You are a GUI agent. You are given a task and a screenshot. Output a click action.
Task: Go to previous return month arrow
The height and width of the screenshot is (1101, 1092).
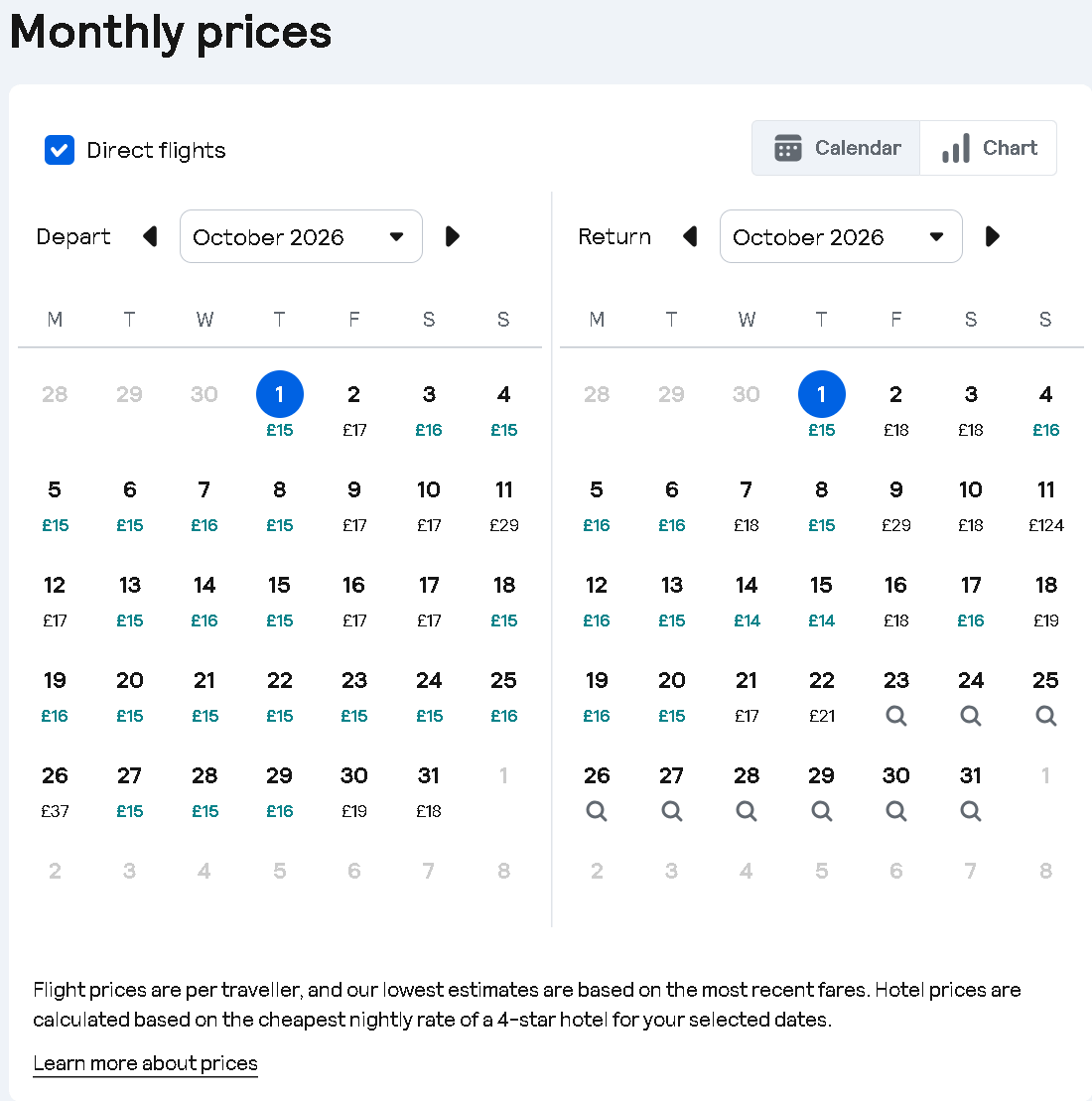(x=690, y=236)
